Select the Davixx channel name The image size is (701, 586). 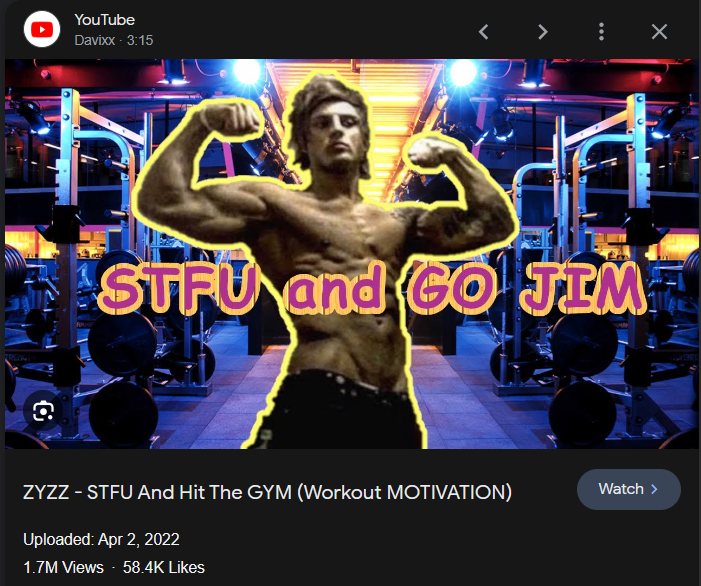point(94,40)
